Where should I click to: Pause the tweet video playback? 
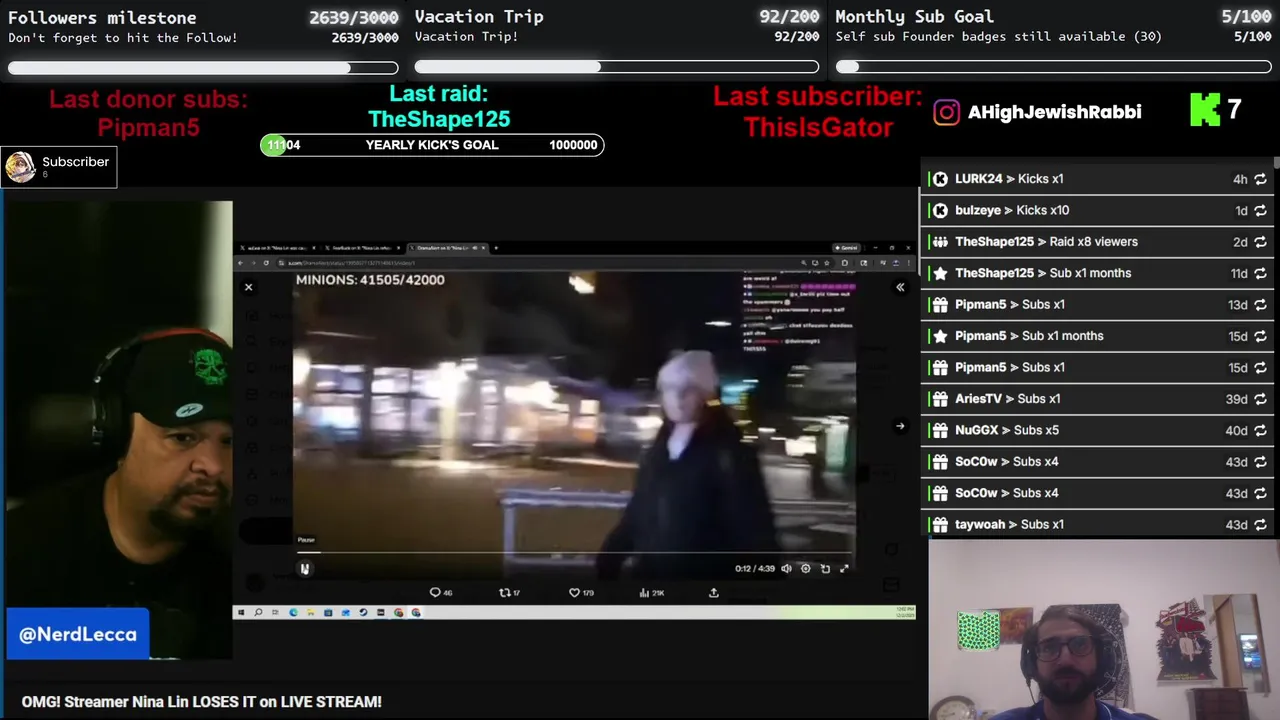point(305,569)
